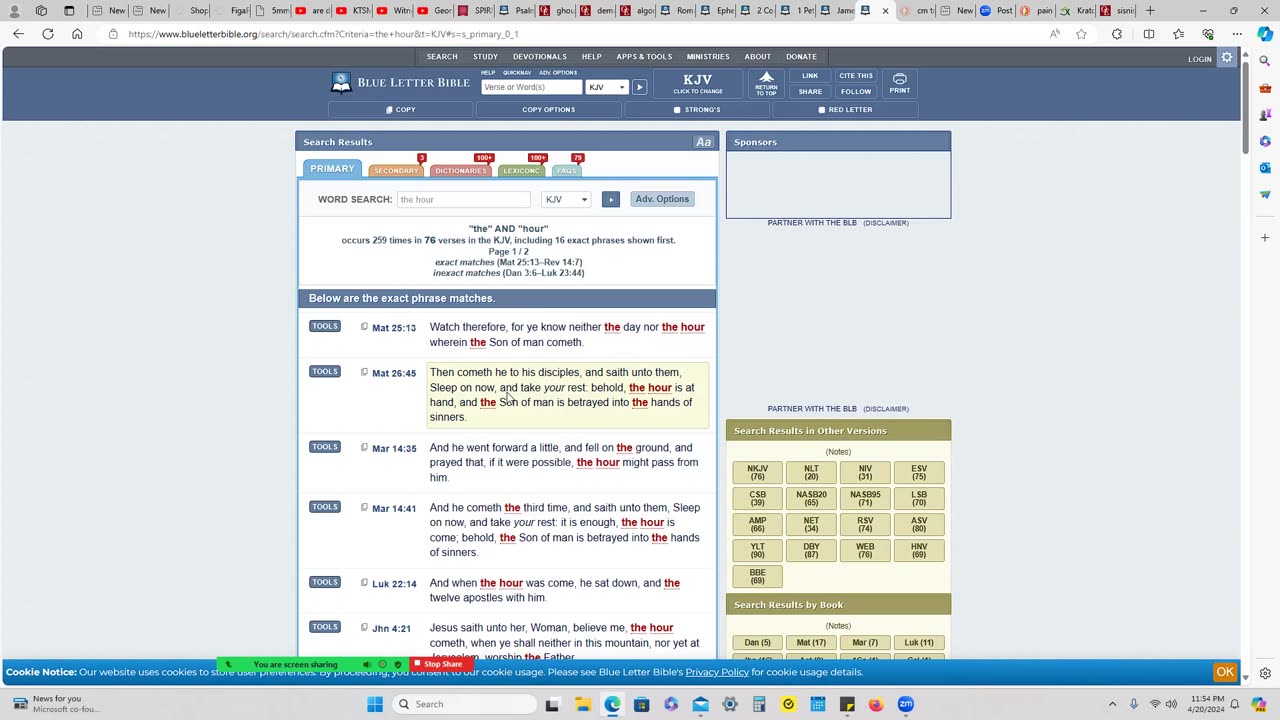Open settings gear next to Login
1280x720 pixels.
coord(1227,58)
